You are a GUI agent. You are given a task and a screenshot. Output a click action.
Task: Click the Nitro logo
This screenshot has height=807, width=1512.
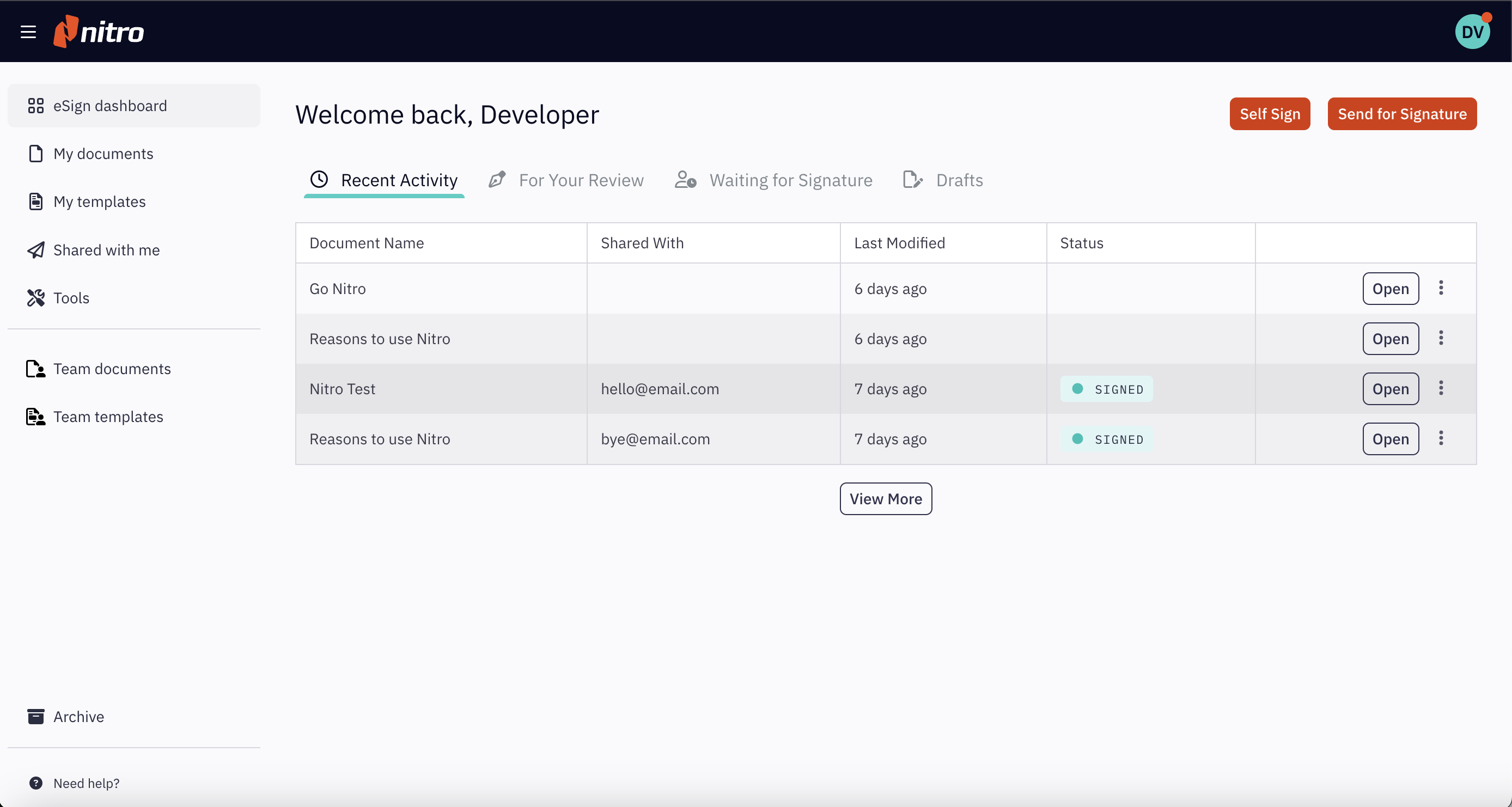click(99, 32)
